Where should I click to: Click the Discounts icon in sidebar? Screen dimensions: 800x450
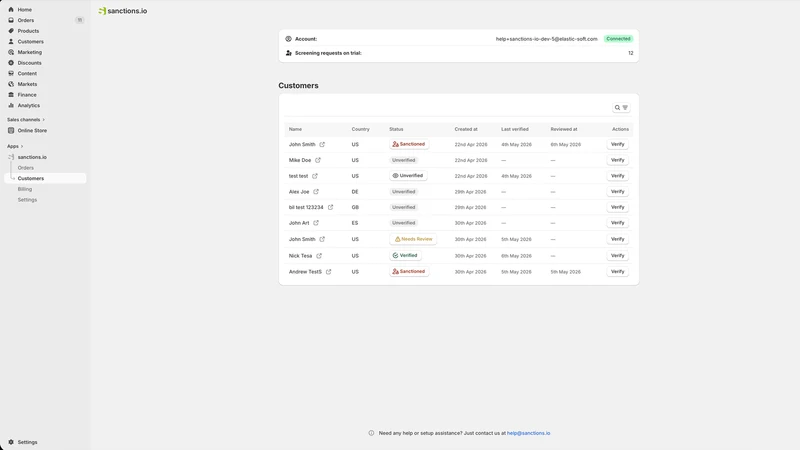point(11,63)
